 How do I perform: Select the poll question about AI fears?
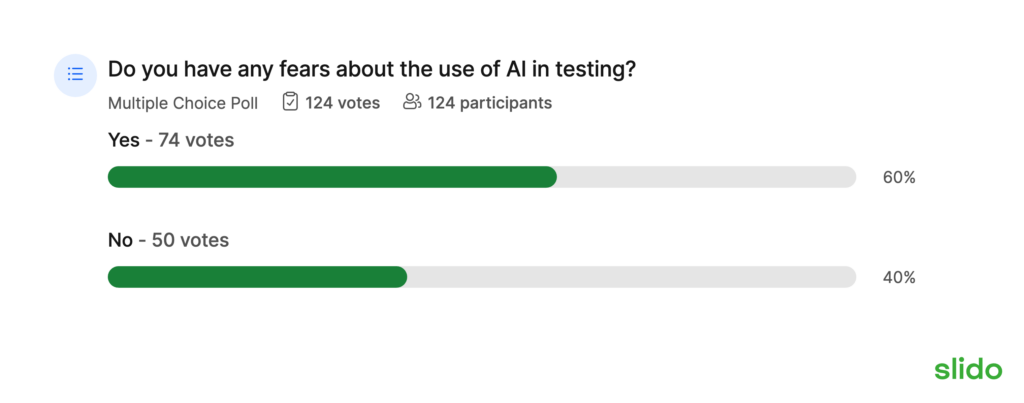click(374, 71)
